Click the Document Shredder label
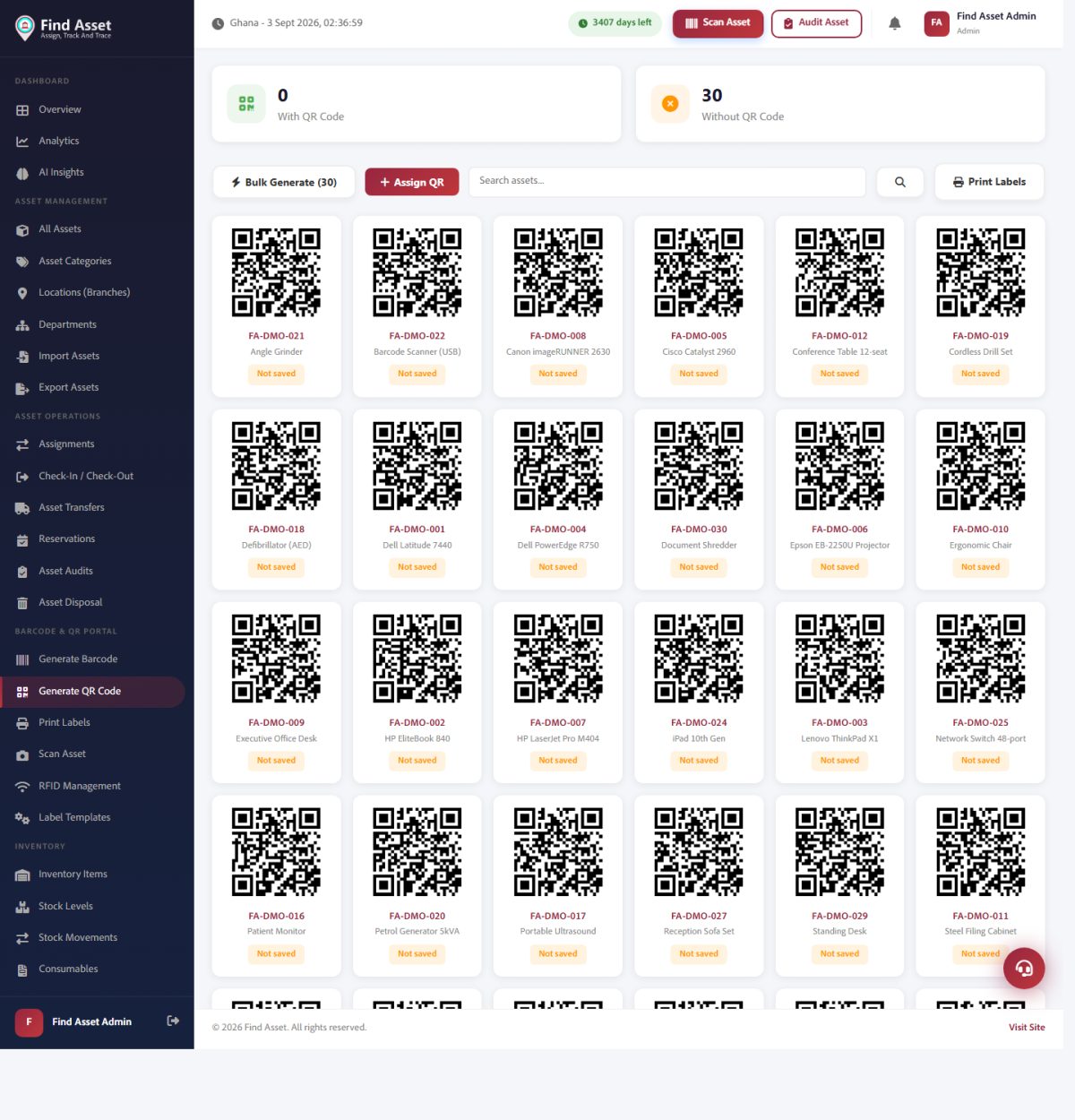 699,546
